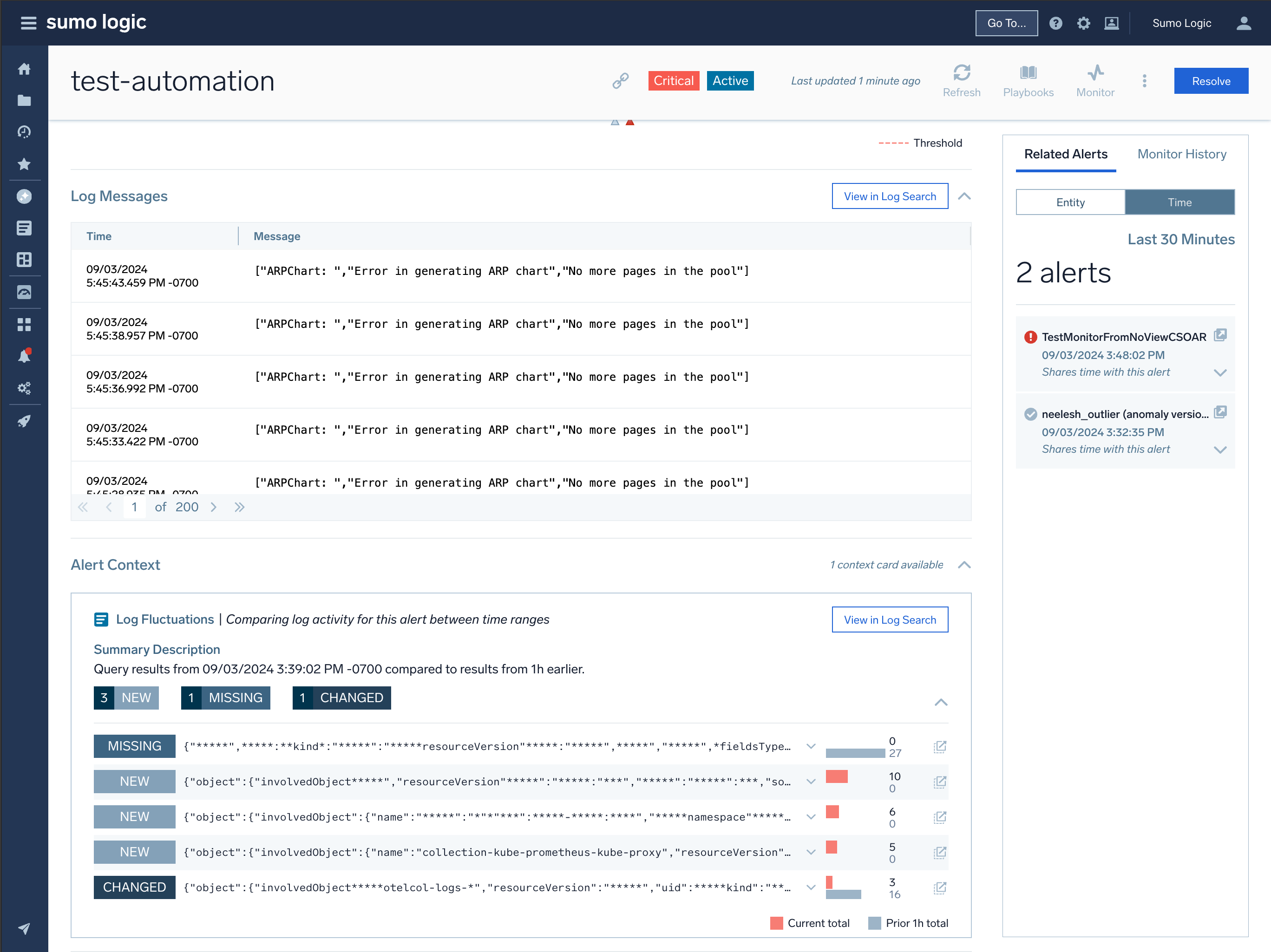Open the Playbooks book icon
Screen dimensions: 1271x952
tap(1028, 73)
